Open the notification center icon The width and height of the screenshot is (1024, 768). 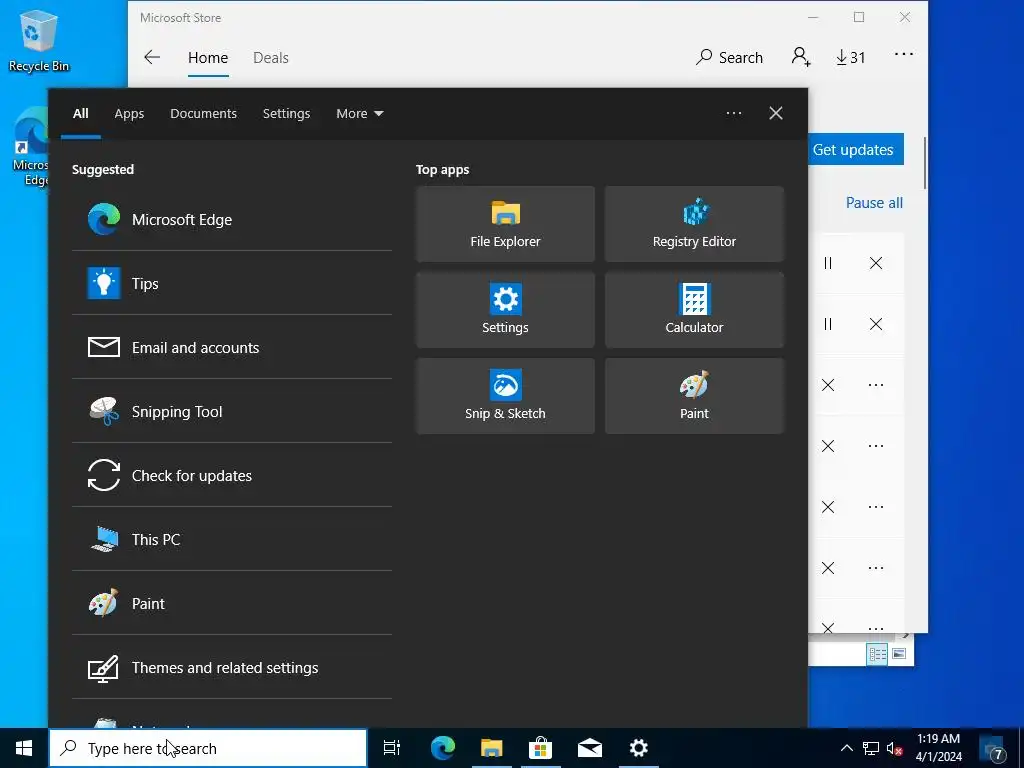click(x=995, y=748)
